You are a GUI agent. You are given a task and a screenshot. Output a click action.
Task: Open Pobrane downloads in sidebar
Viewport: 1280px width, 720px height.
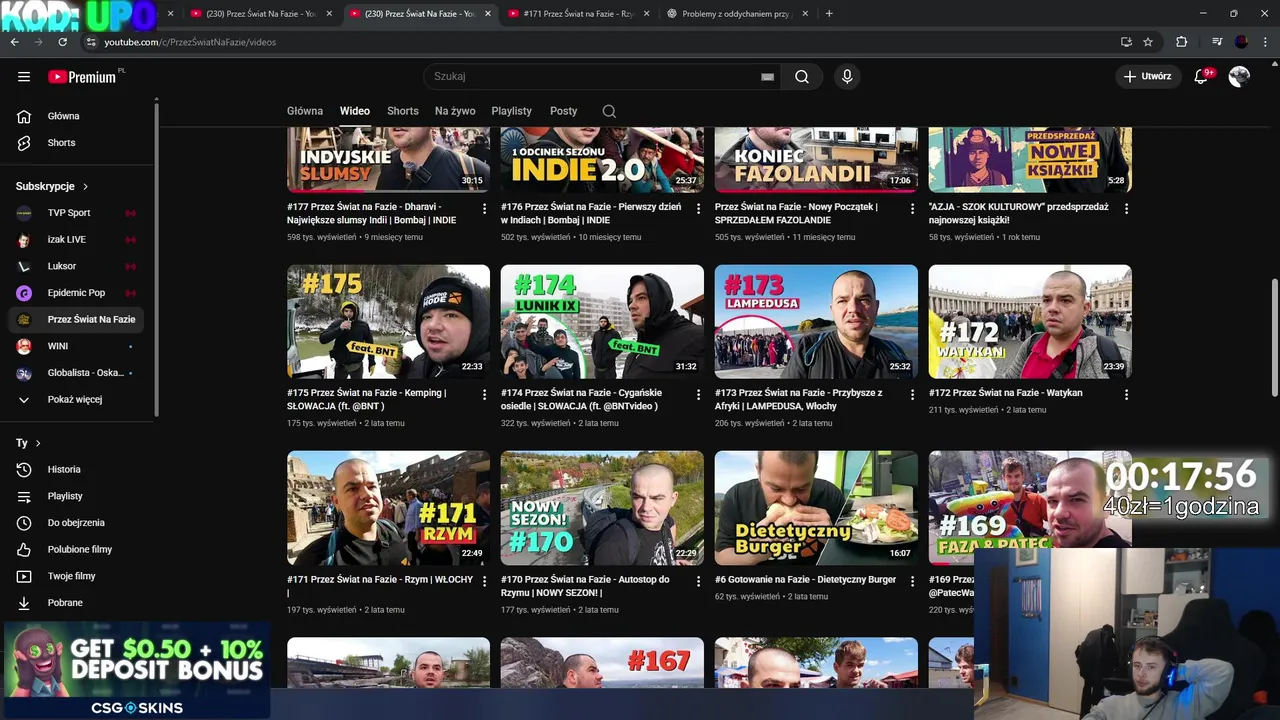(78, 603)
